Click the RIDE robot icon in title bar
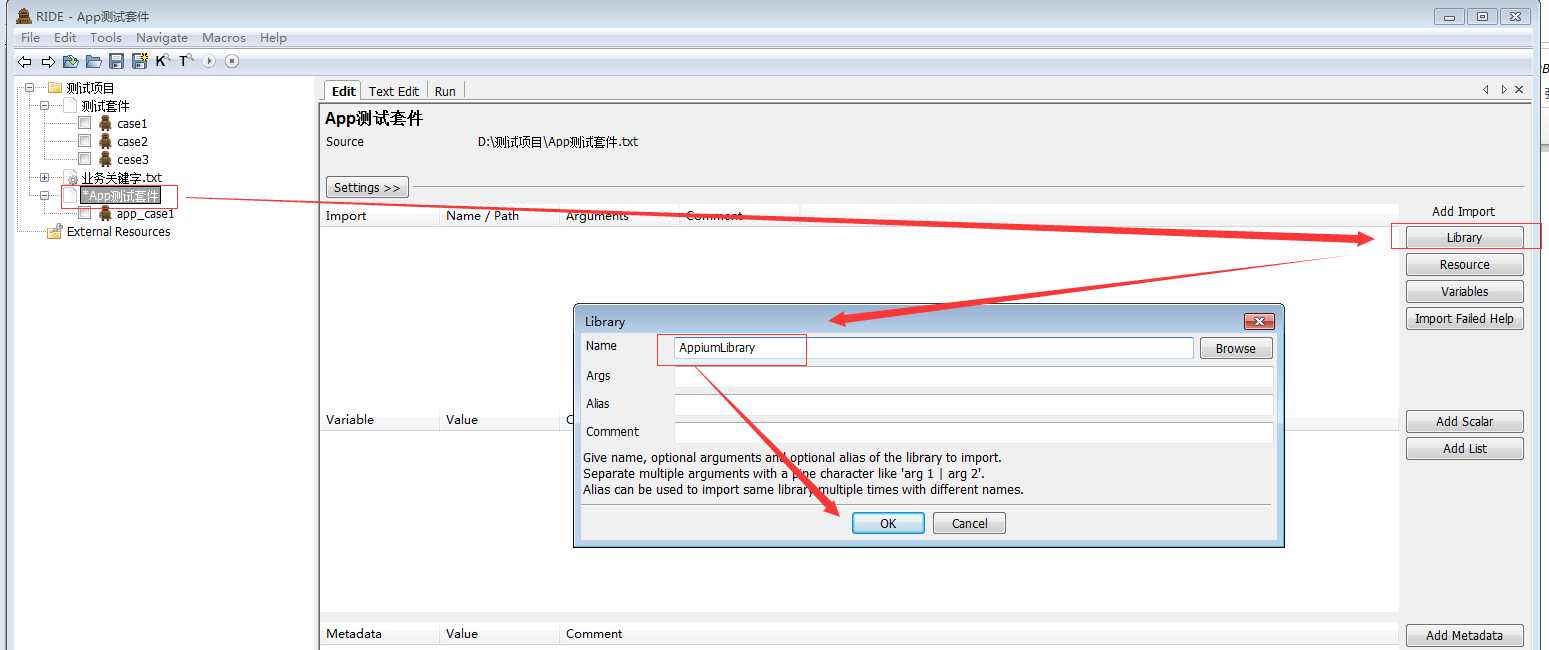Image resolution: width=1549 pixels, height=650 pixels. pos(24,16)
